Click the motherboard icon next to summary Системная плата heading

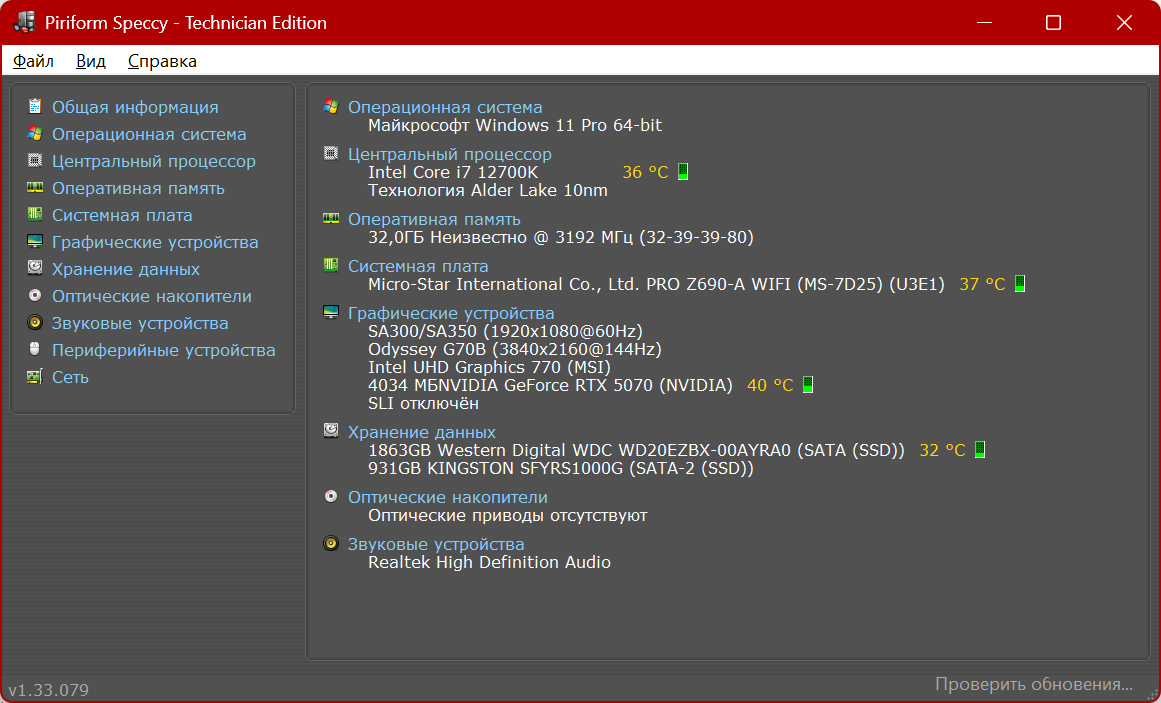(x=331, y=265)
